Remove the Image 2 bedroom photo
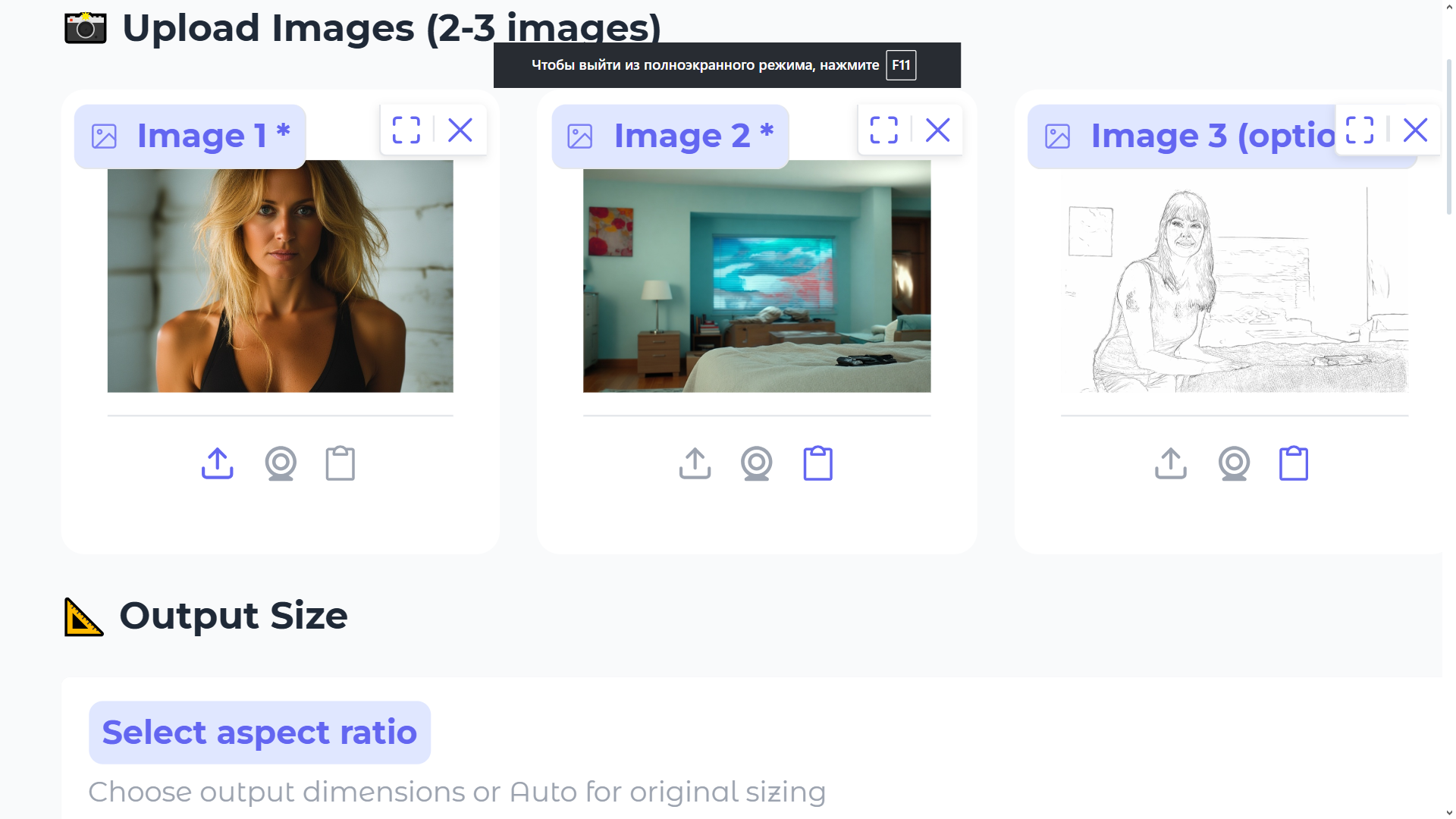Image resolution: width=1456 pixels, height=819 pixels. [x=938, y=130]
